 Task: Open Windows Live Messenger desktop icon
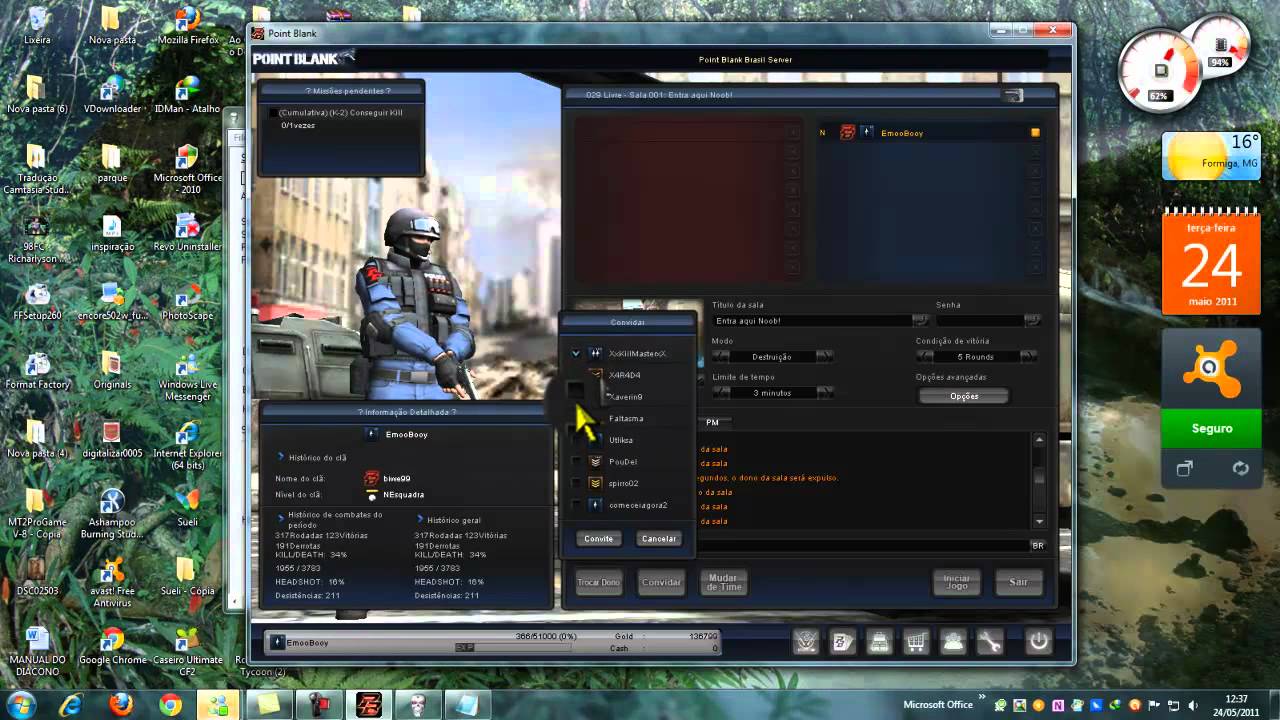point(187,376)
